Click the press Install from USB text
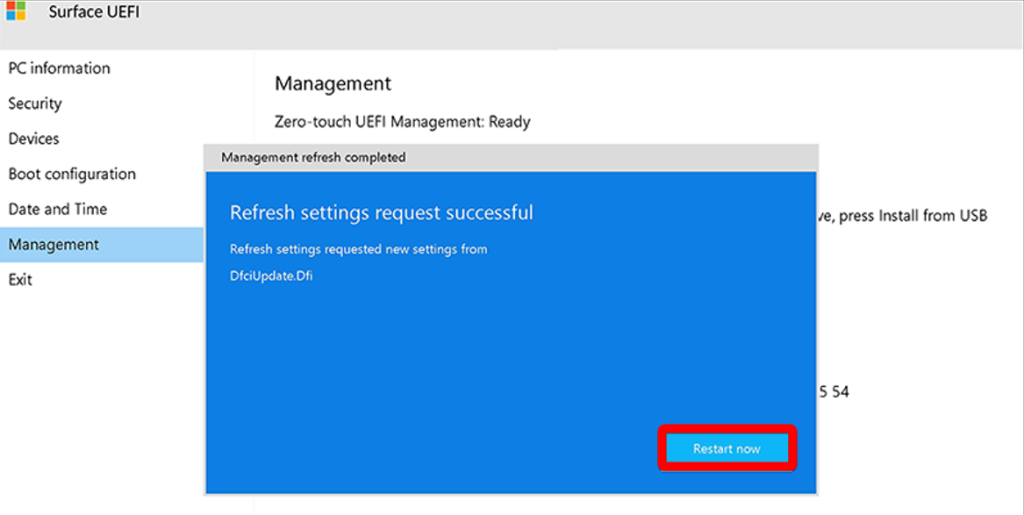1024x515 pixels. pyautogui.click(x=913, y=216)
